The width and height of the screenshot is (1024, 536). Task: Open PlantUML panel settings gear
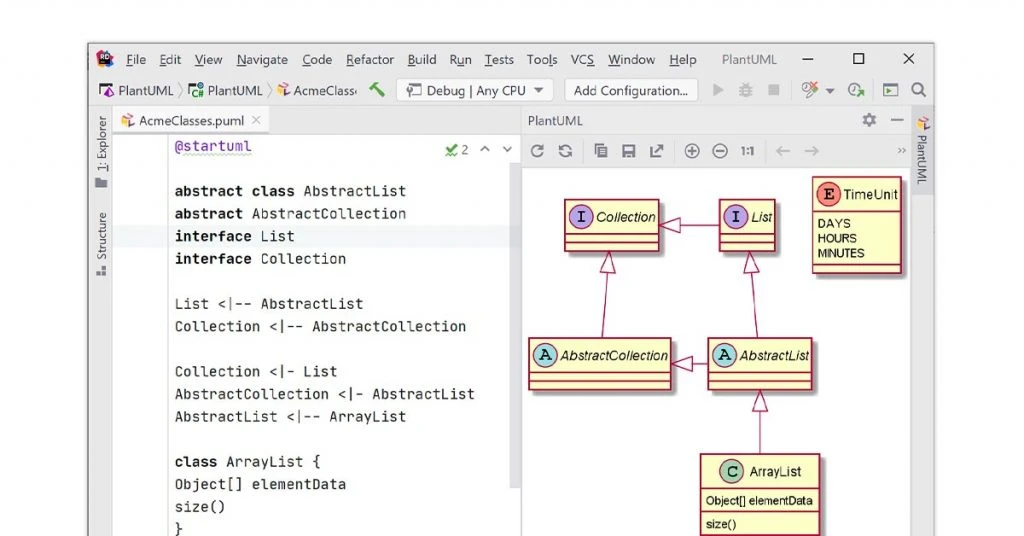(x=869, y=120)
